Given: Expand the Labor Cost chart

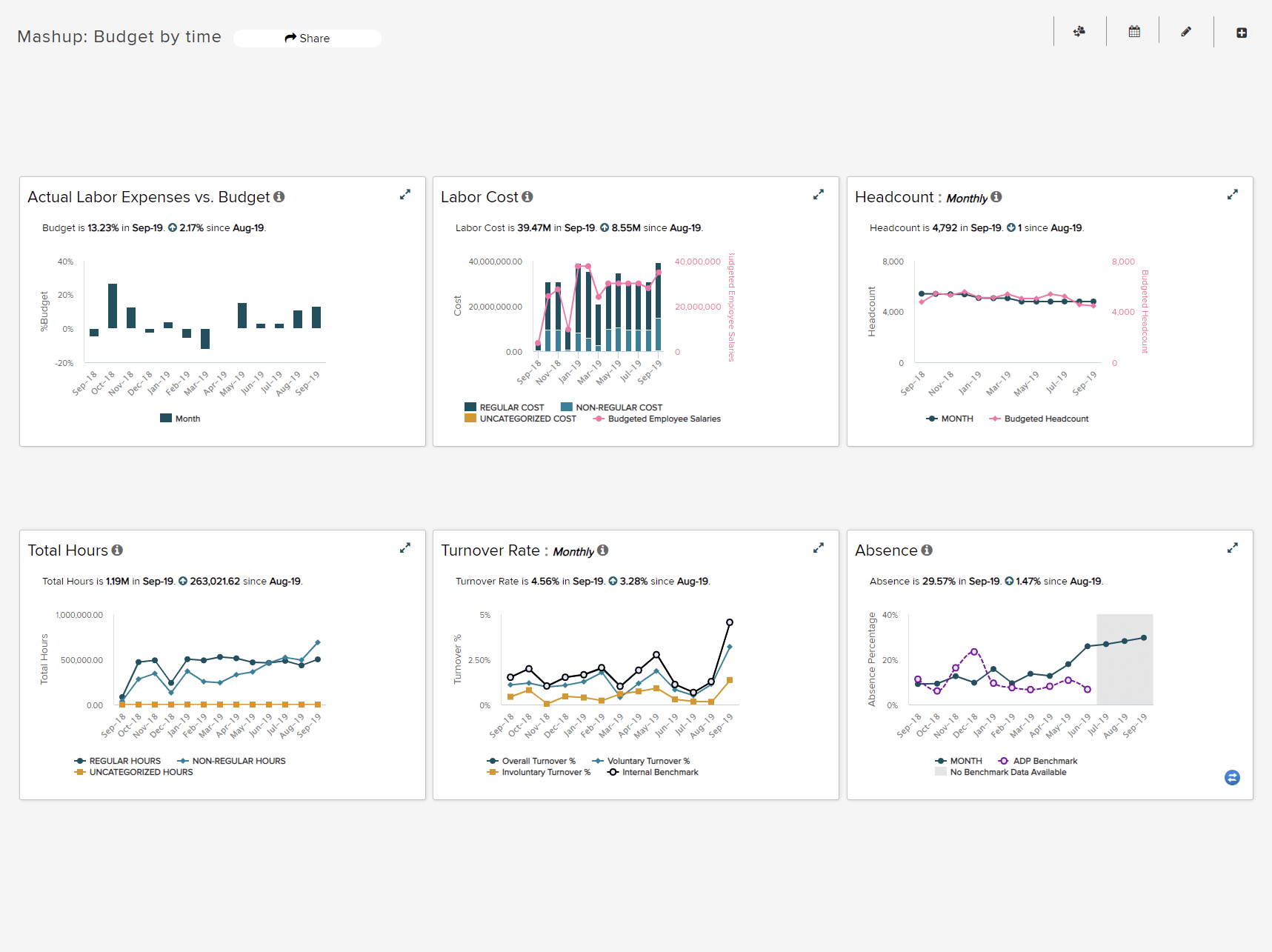Looking at the screenshot, I should [819, 194].
